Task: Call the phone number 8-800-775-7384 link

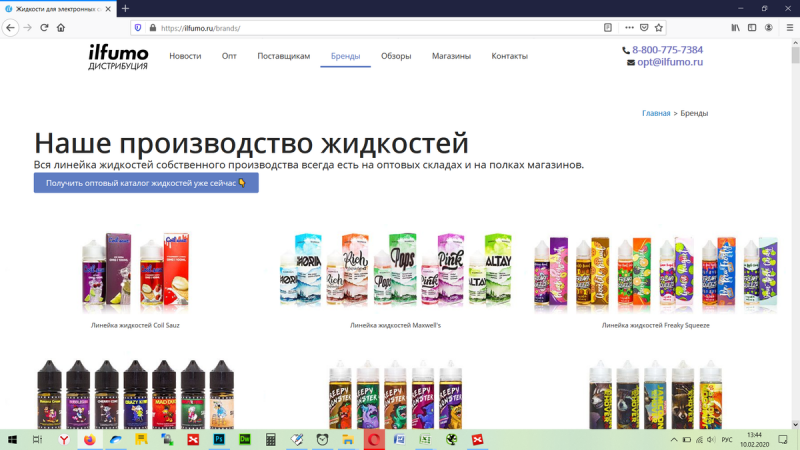Action: point(667,49)
